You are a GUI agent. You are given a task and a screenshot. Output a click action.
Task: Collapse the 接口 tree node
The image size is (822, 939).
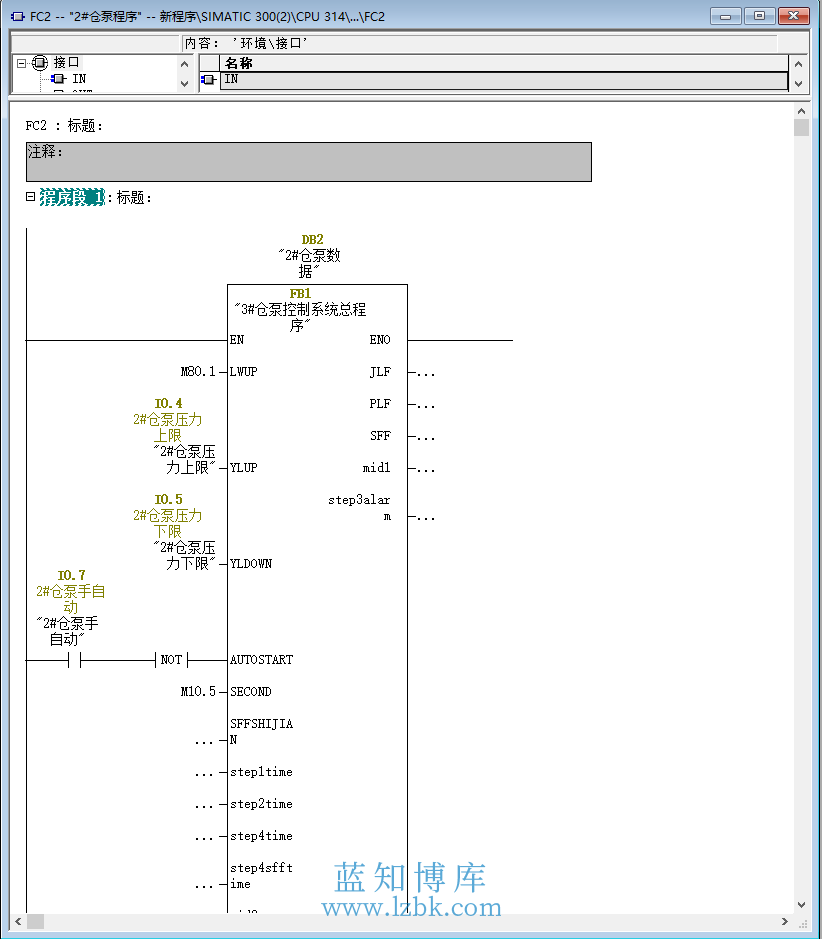pos(22,63)
